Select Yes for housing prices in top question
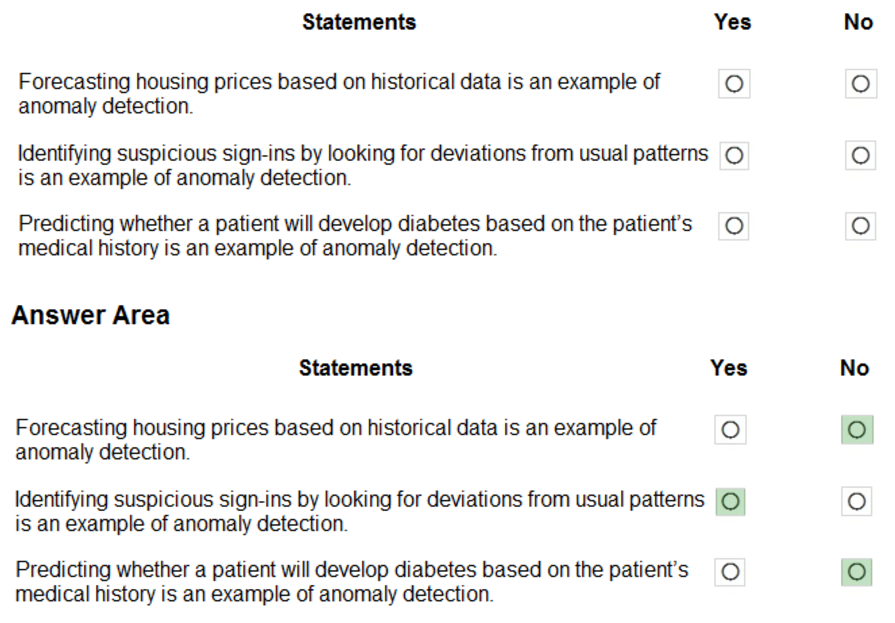The image size is (895, 623). 733,85
